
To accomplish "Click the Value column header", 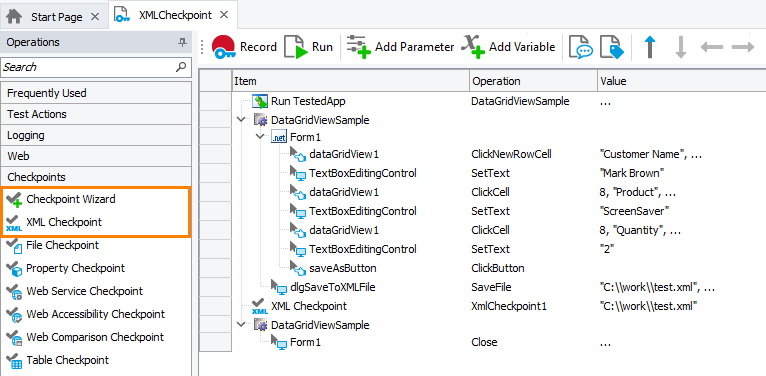I will [681, 81].
